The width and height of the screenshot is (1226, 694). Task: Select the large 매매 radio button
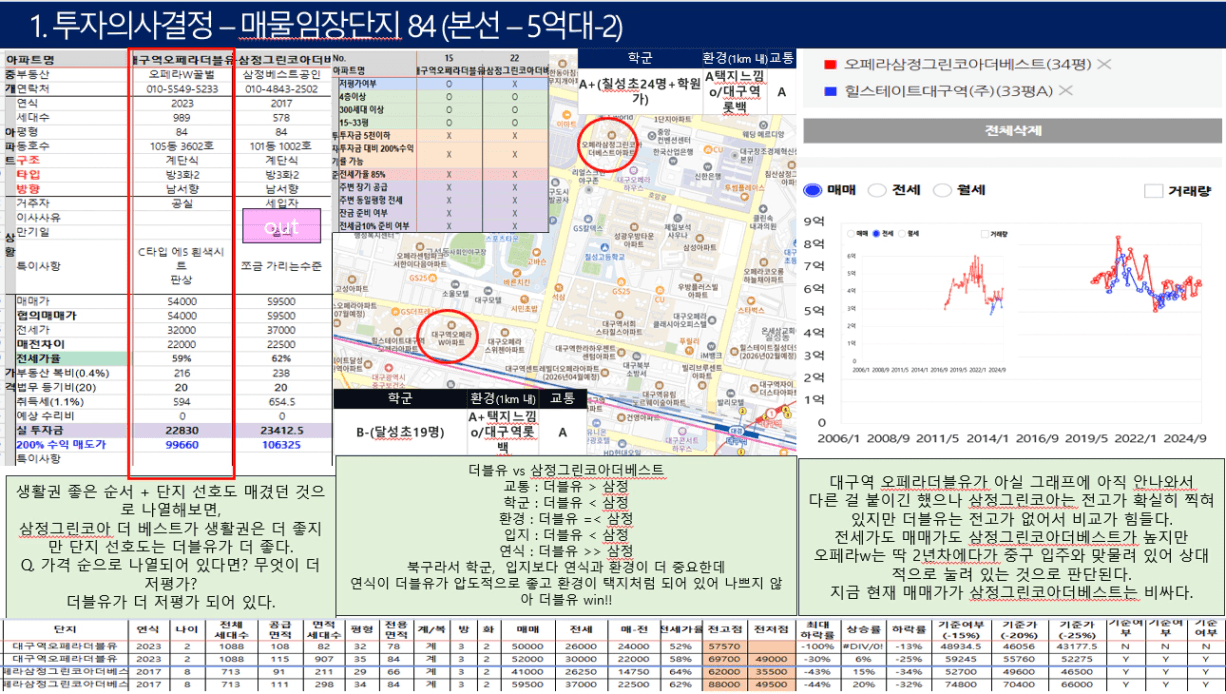click(x=813, y=190)
